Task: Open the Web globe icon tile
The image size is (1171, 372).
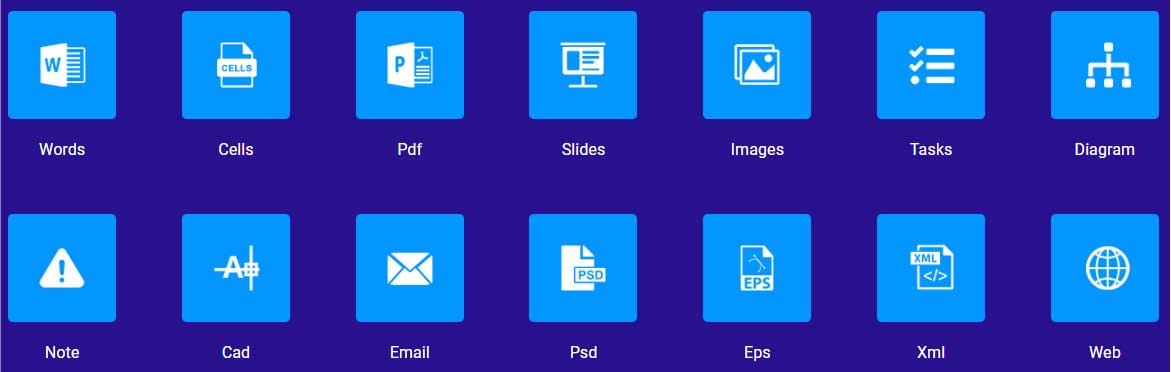Action: tap(1105, 268)
